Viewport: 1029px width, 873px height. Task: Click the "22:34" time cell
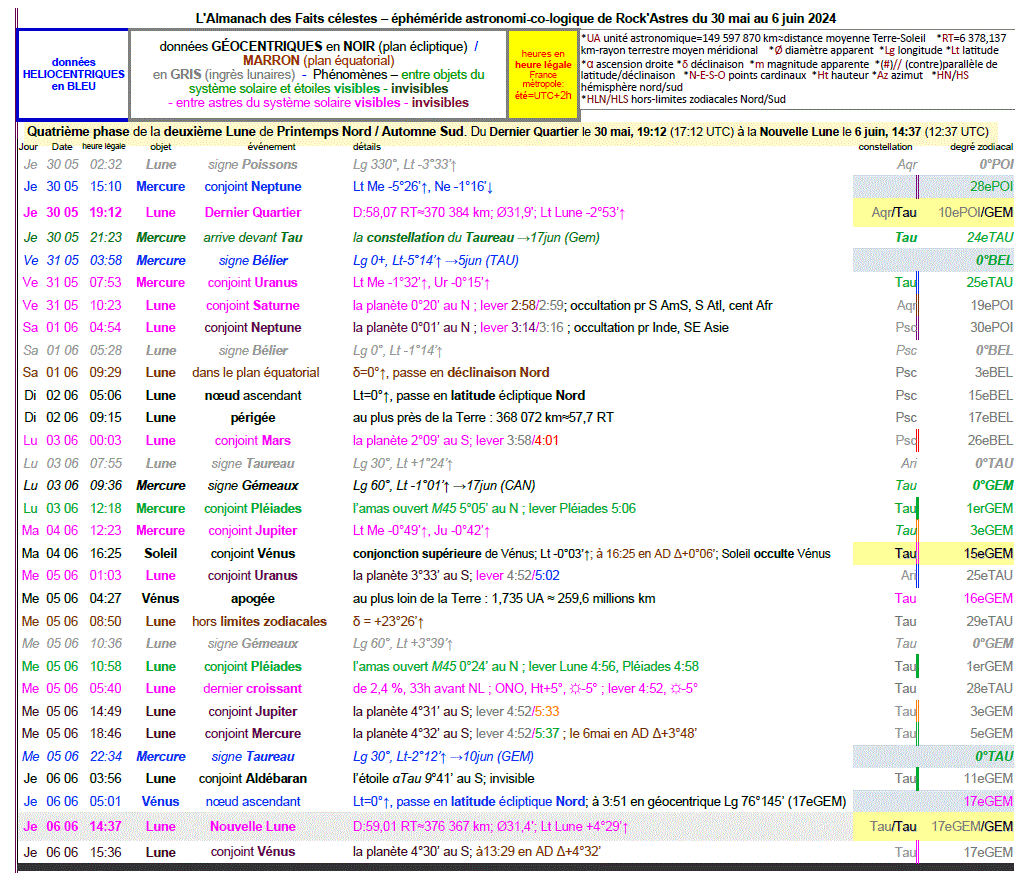tap(106, 756)
